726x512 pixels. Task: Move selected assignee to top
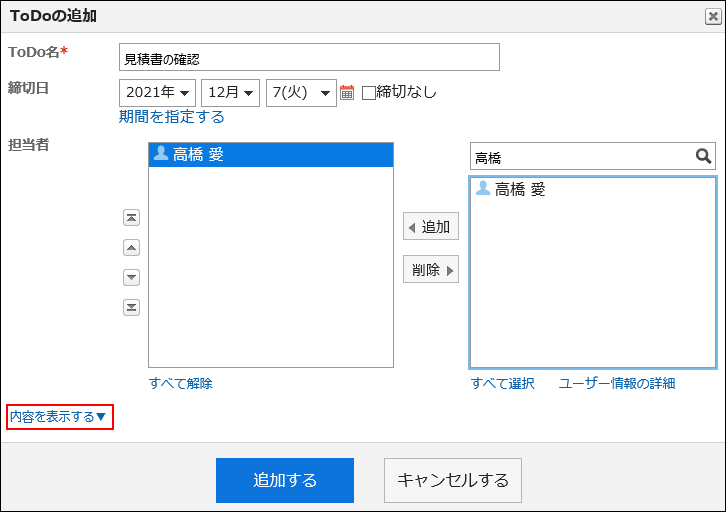[x=131, y=218]
